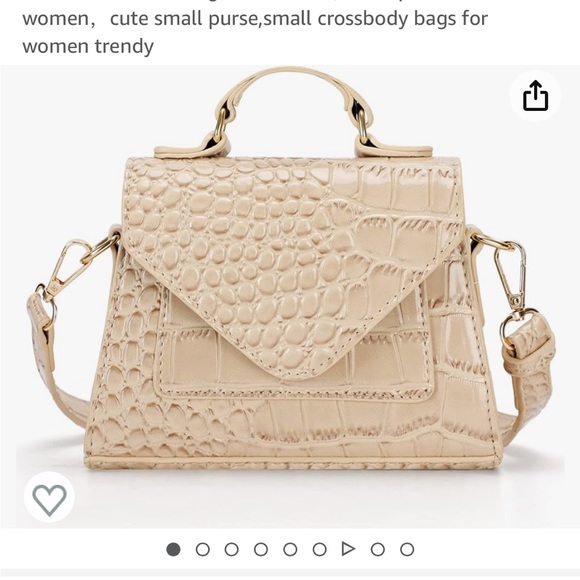Switch to the third image carousel dot
Screen dimensions: 580x580
[x=232, y=549]
